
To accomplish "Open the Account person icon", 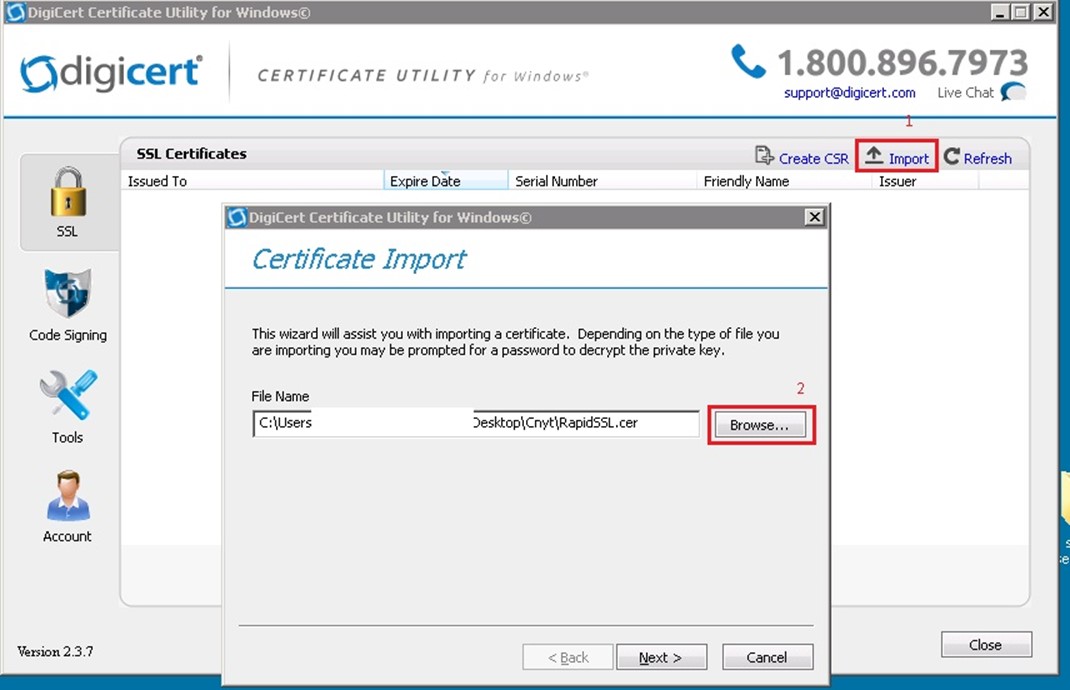I will tap(68, 495).
